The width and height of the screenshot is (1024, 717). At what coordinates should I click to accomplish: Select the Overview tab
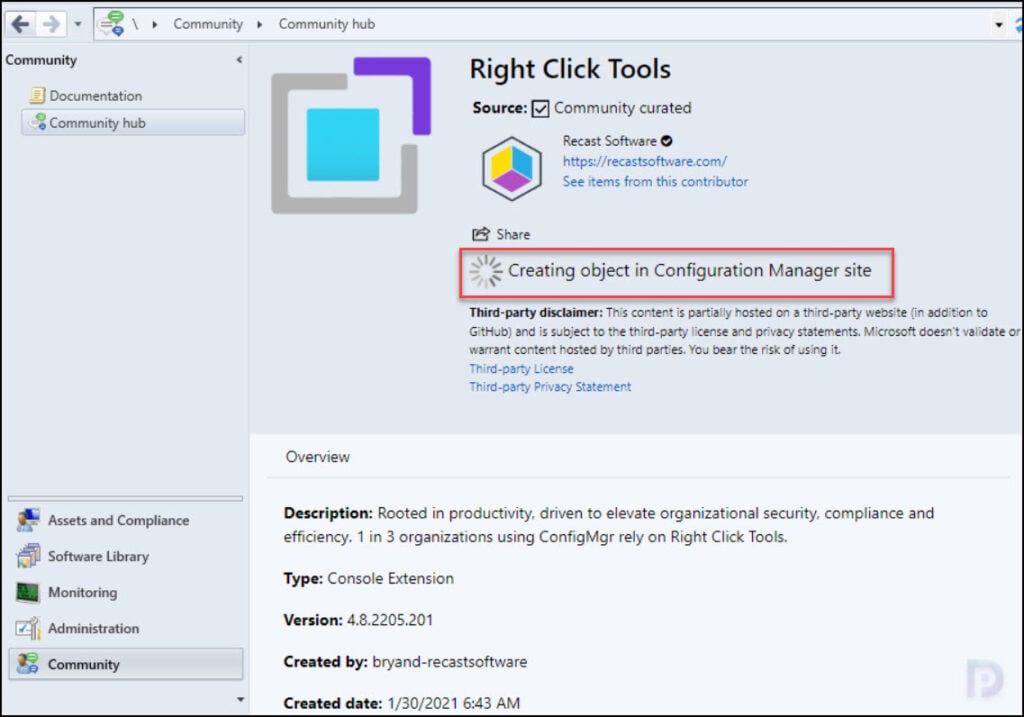coord(317,457)
